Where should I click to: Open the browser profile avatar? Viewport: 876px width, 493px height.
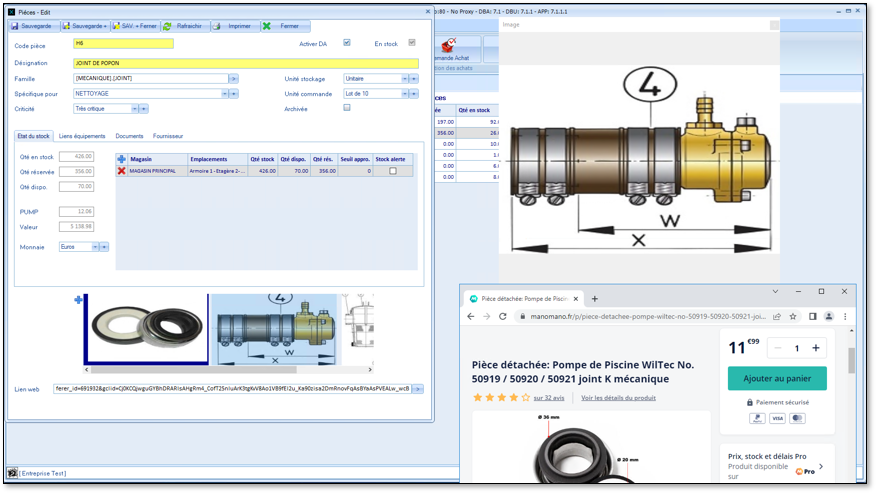coord(829,316)
